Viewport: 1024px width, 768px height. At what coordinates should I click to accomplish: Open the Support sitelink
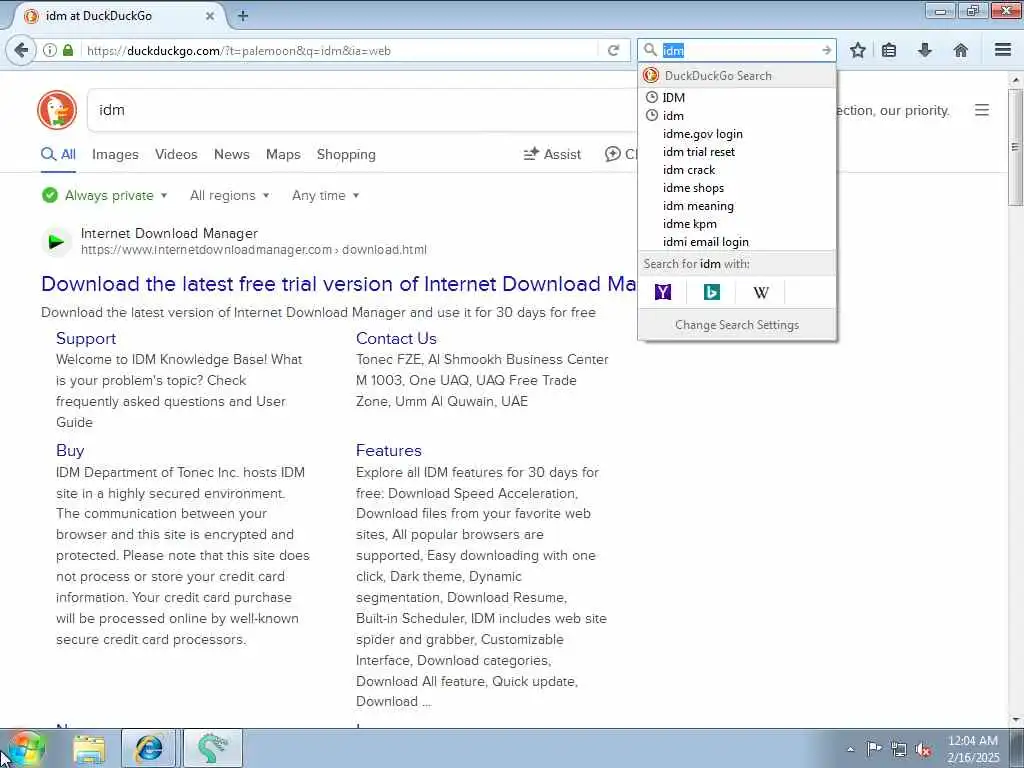point(86,338)
